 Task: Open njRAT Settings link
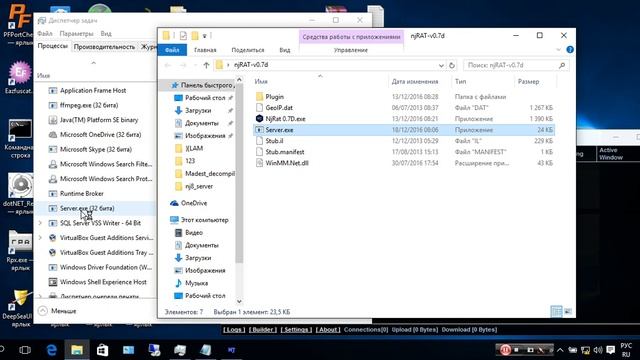(296, 330)
